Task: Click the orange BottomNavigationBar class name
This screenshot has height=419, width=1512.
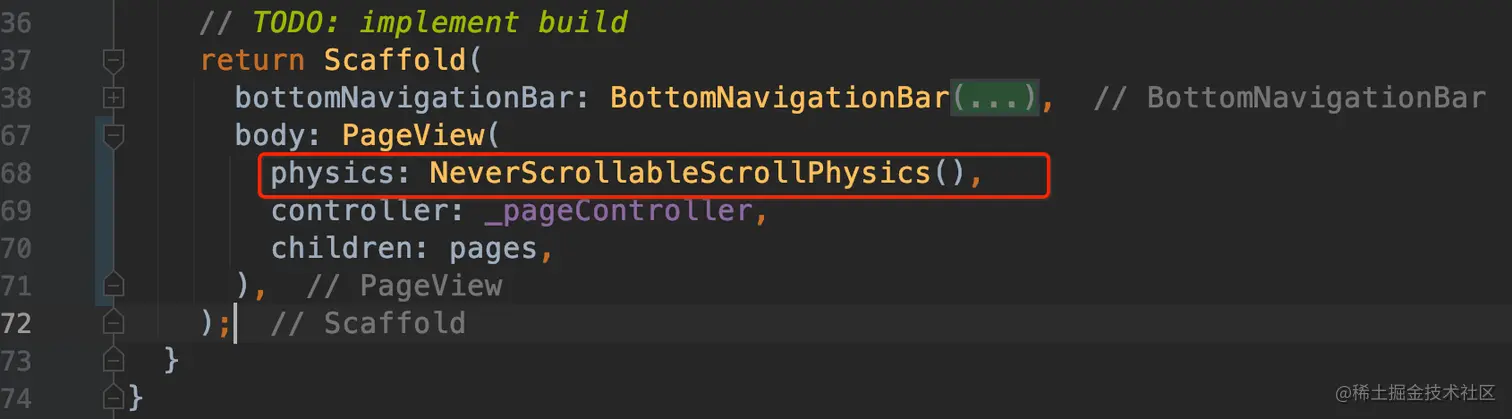Action: [x=779, y=98]
